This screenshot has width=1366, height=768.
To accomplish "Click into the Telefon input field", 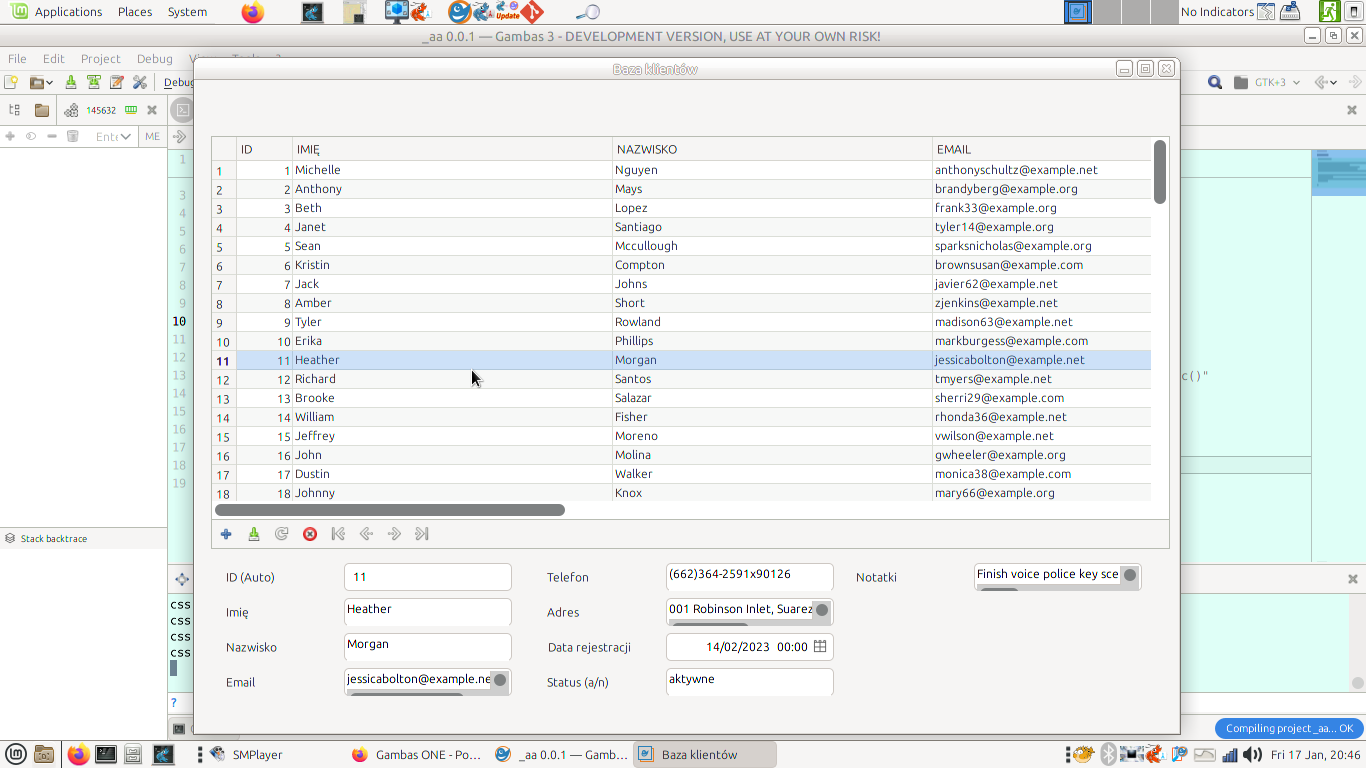I will coord(749,576).
